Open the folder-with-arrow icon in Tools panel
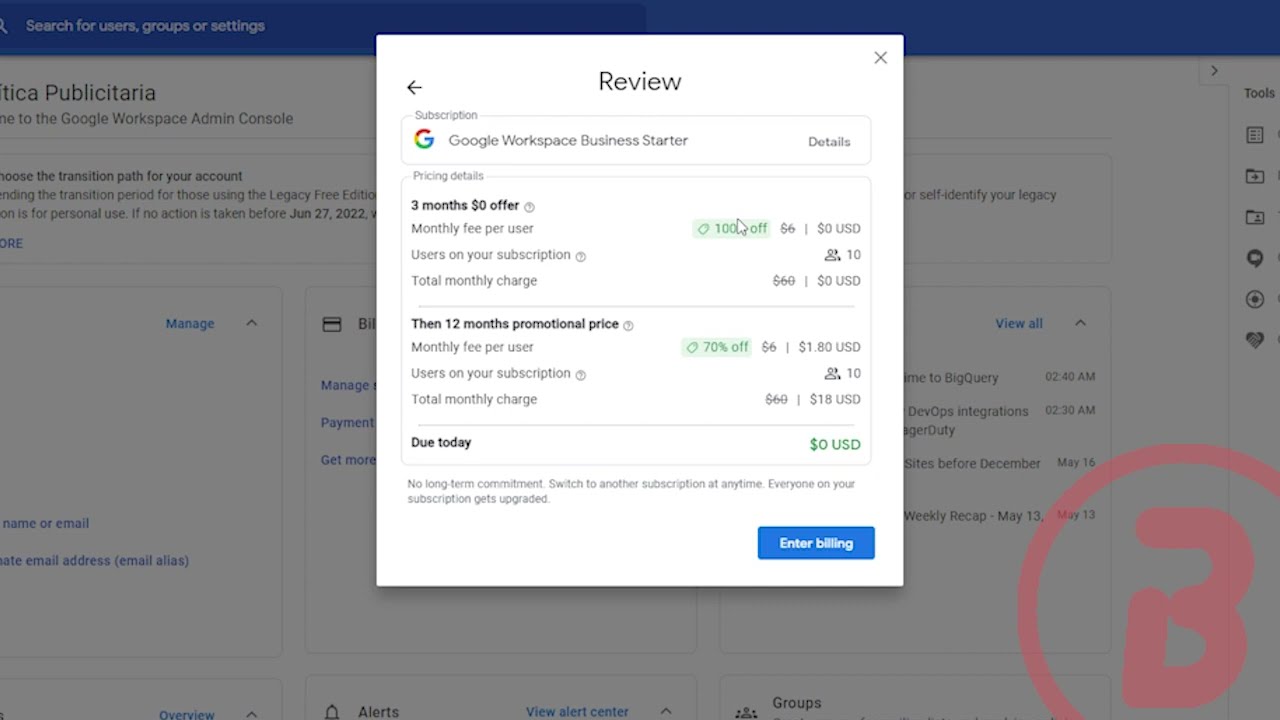This screenshot has width=1280, height=720. click(1255, 176)
